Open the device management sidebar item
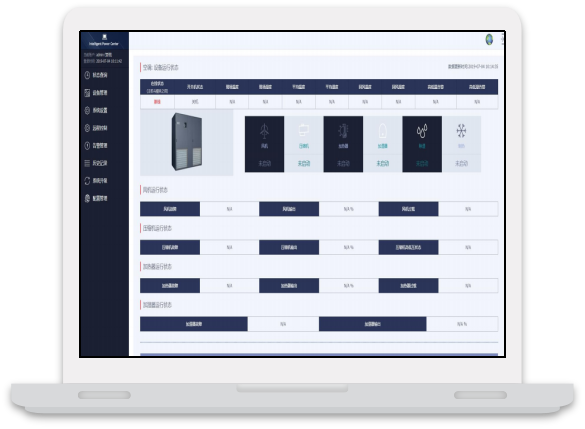Viewport: 585px width, 429px height. click(x=96, y=93)
